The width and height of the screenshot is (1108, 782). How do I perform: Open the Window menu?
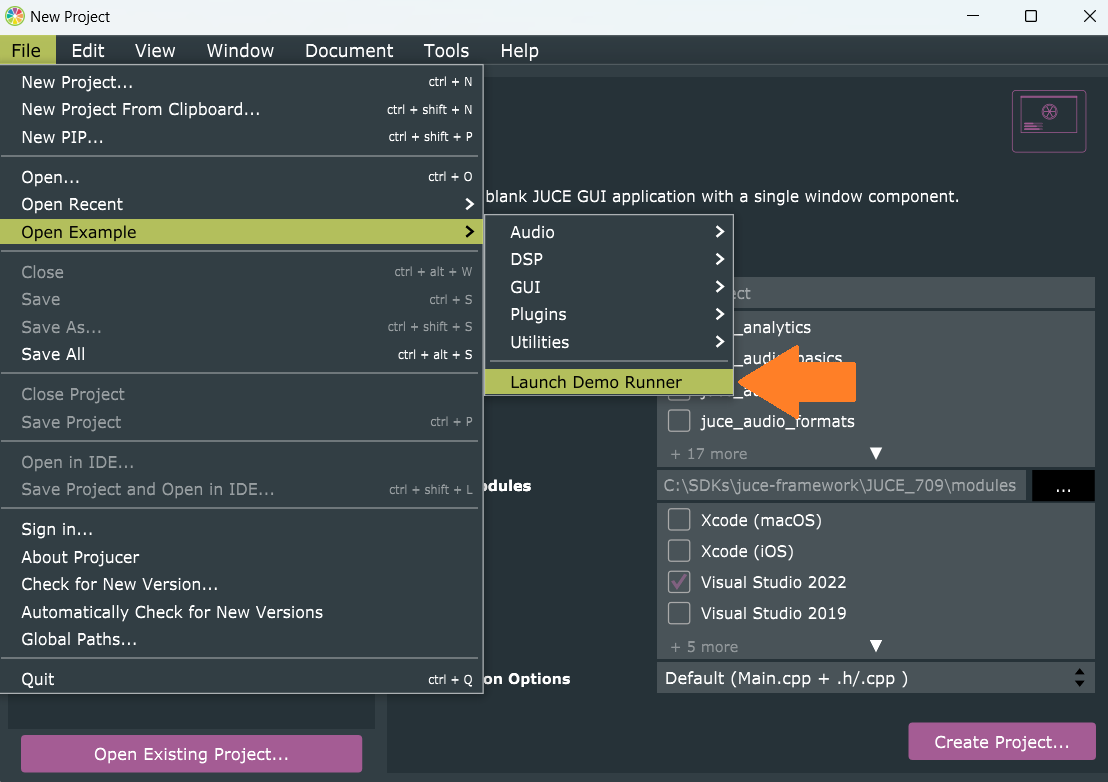click(x=240, y=51)
